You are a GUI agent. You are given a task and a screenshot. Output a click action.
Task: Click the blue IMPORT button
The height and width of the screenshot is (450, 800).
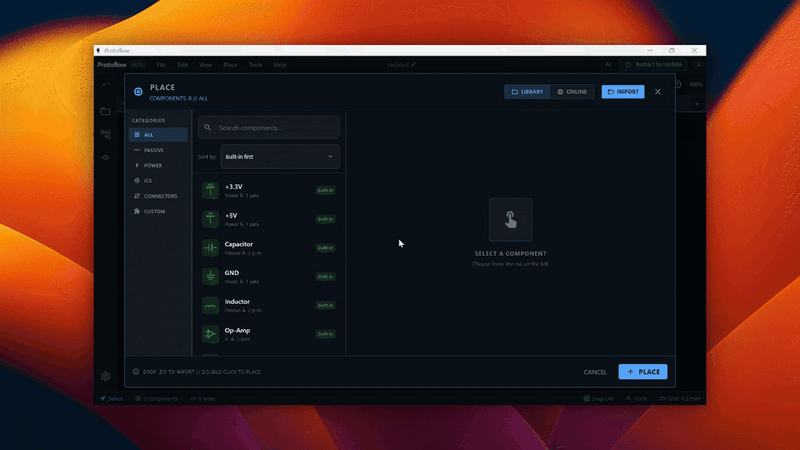point(623,92)
